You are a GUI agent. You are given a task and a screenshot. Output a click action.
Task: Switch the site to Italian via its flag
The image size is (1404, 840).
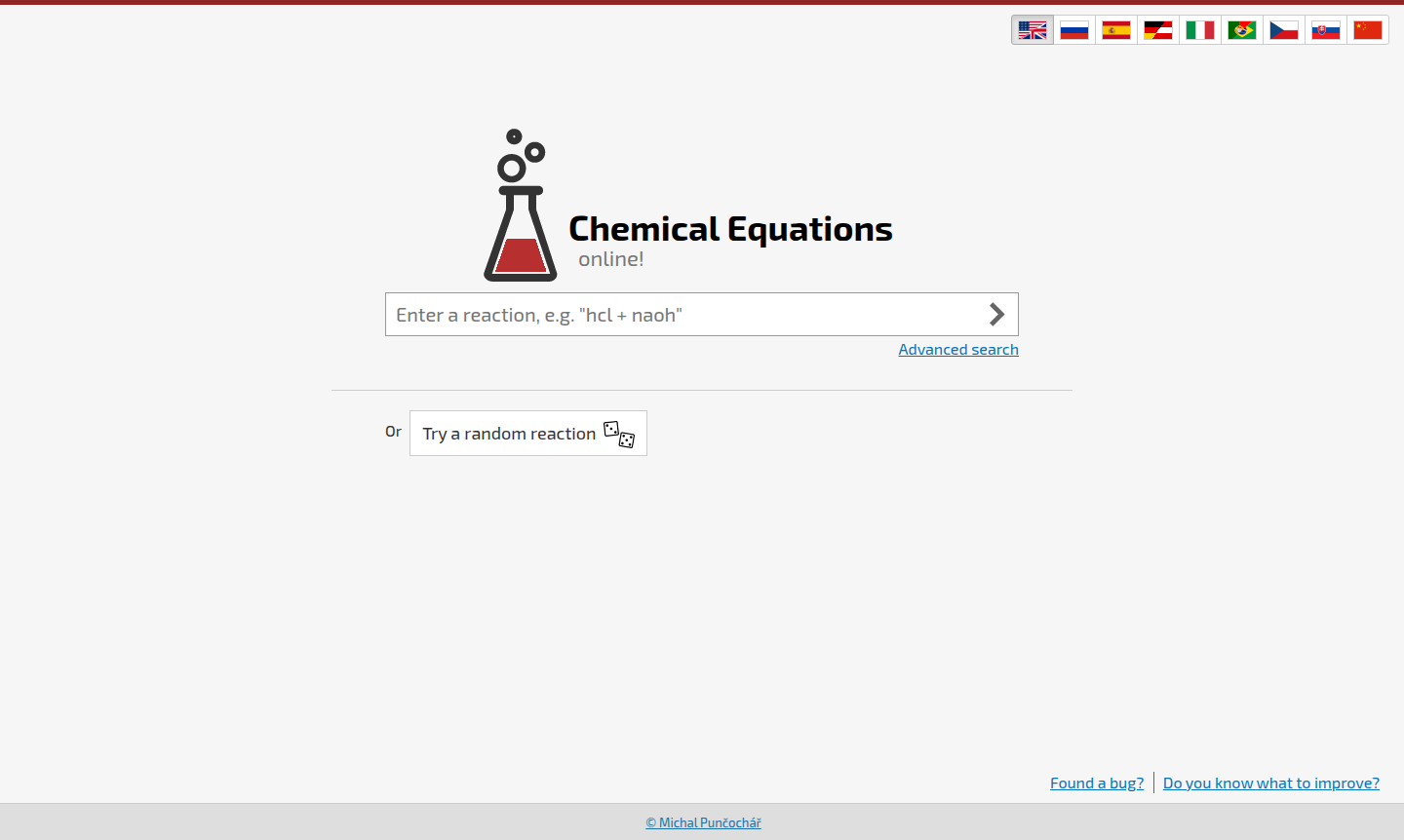click(x=1199, y=29)
